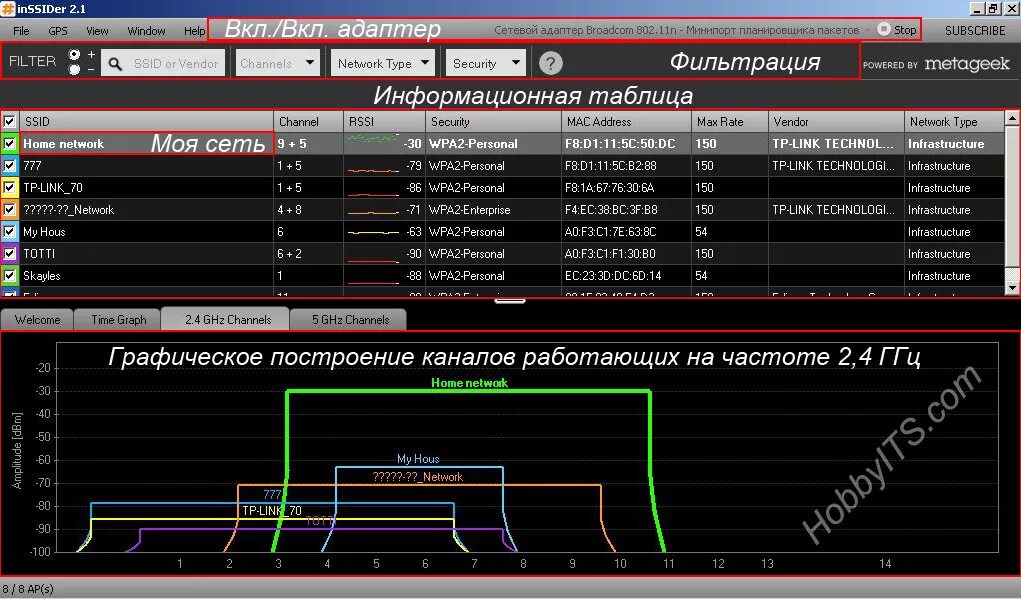
Task: Click the RSSI graph of My Hous row
Action: pos(373,232)
